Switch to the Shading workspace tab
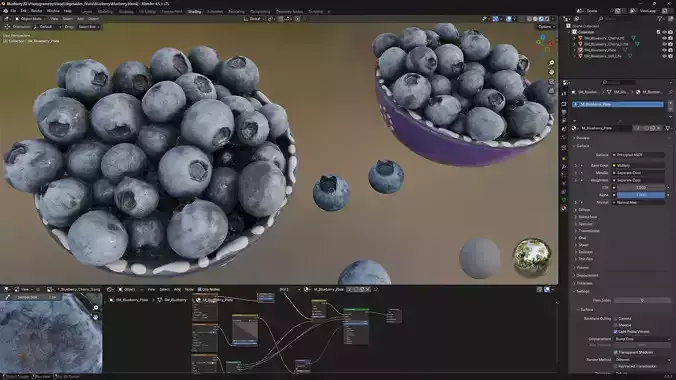 pyautogui.click(x=194, y=12)
